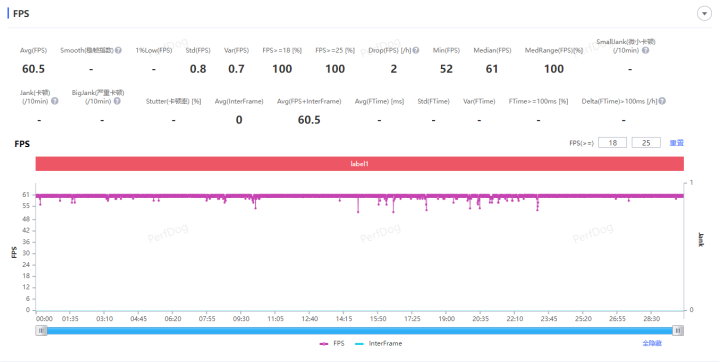Click the 14:15 time axis label

[344, 318]
